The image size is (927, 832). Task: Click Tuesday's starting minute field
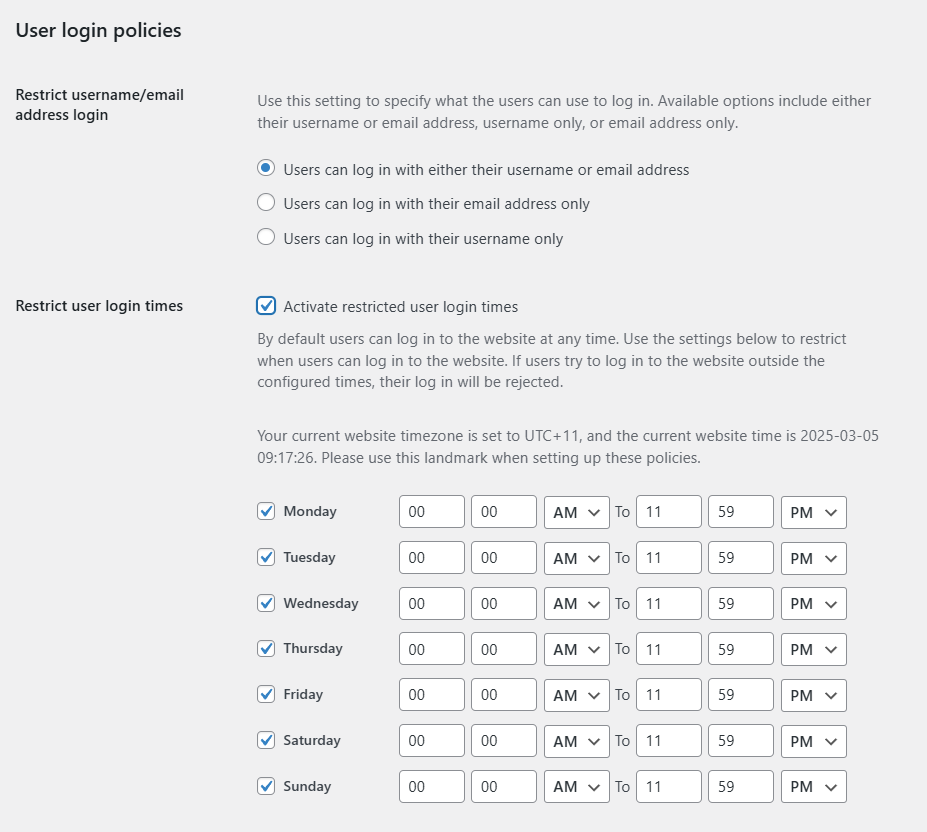(x=503, y=557)
